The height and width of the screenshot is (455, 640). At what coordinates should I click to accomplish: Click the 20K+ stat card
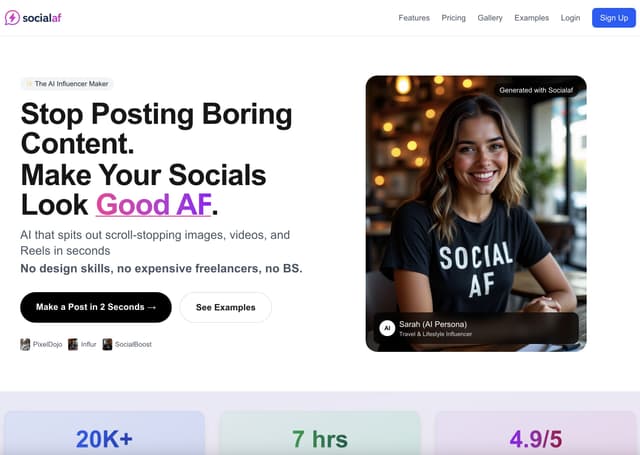point(104,437)
